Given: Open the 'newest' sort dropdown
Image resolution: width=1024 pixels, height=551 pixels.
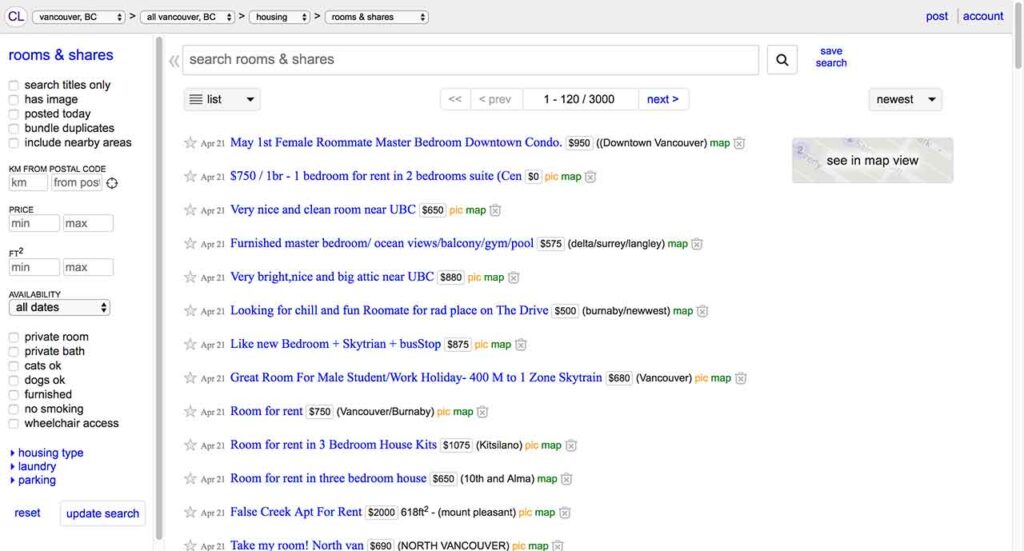Looking at the screenshot, I should [x=905, y=99].
